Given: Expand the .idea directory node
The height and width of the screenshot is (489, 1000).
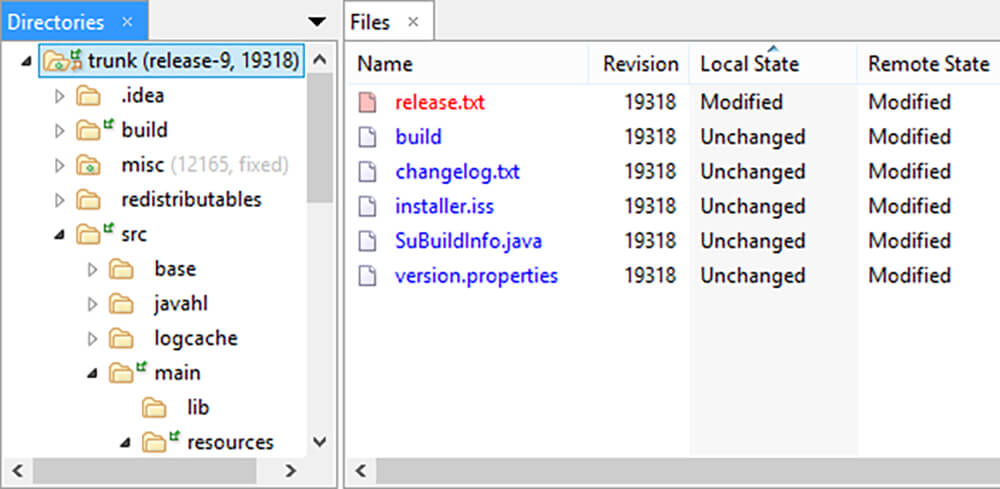Looking at the screenshot, I should (x=59, y=96).
